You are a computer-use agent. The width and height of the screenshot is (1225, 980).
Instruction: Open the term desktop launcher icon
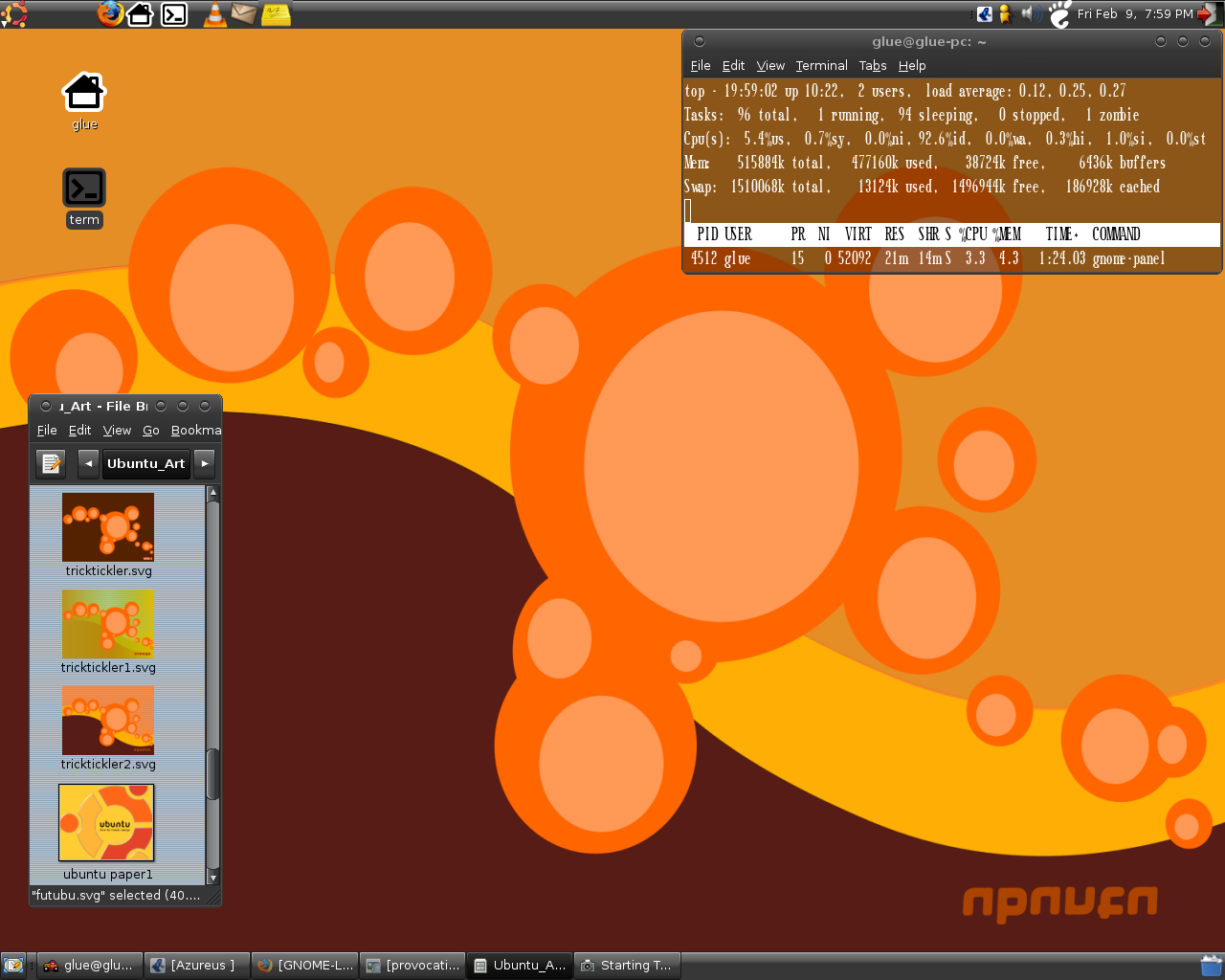tap(84, 188)
